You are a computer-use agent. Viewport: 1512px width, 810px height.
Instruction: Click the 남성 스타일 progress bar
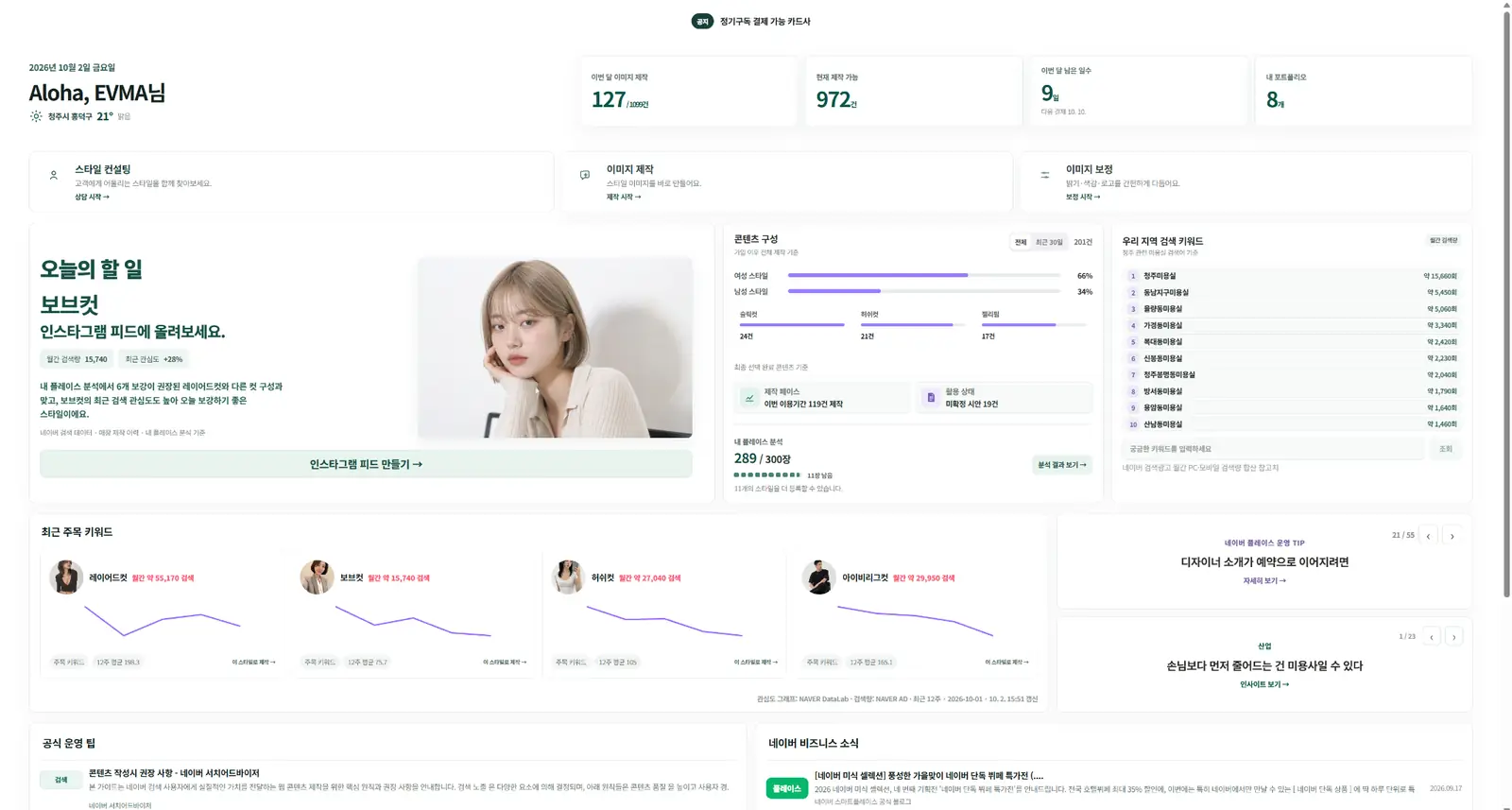tap(924, 291)
